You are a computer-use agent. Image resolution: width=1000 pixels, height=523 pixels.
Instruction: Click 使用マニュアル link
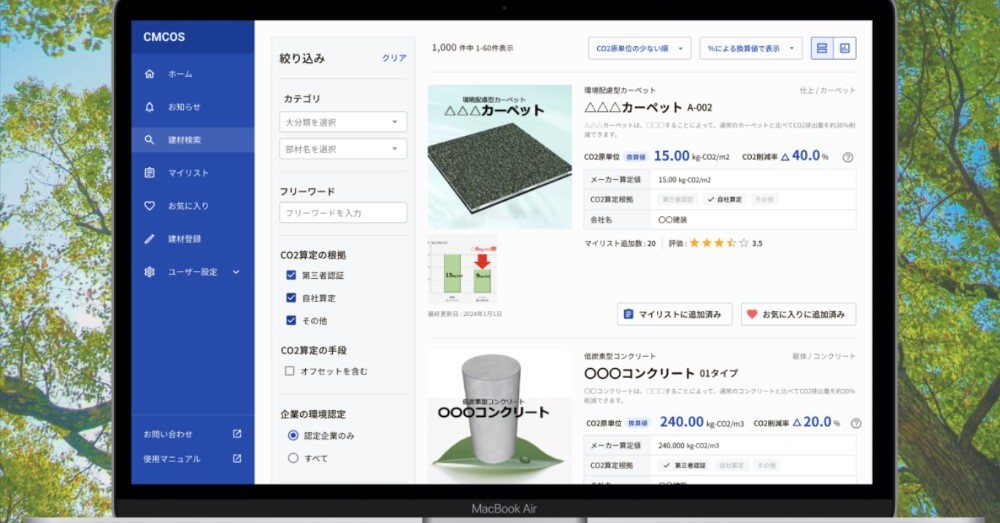172,459
